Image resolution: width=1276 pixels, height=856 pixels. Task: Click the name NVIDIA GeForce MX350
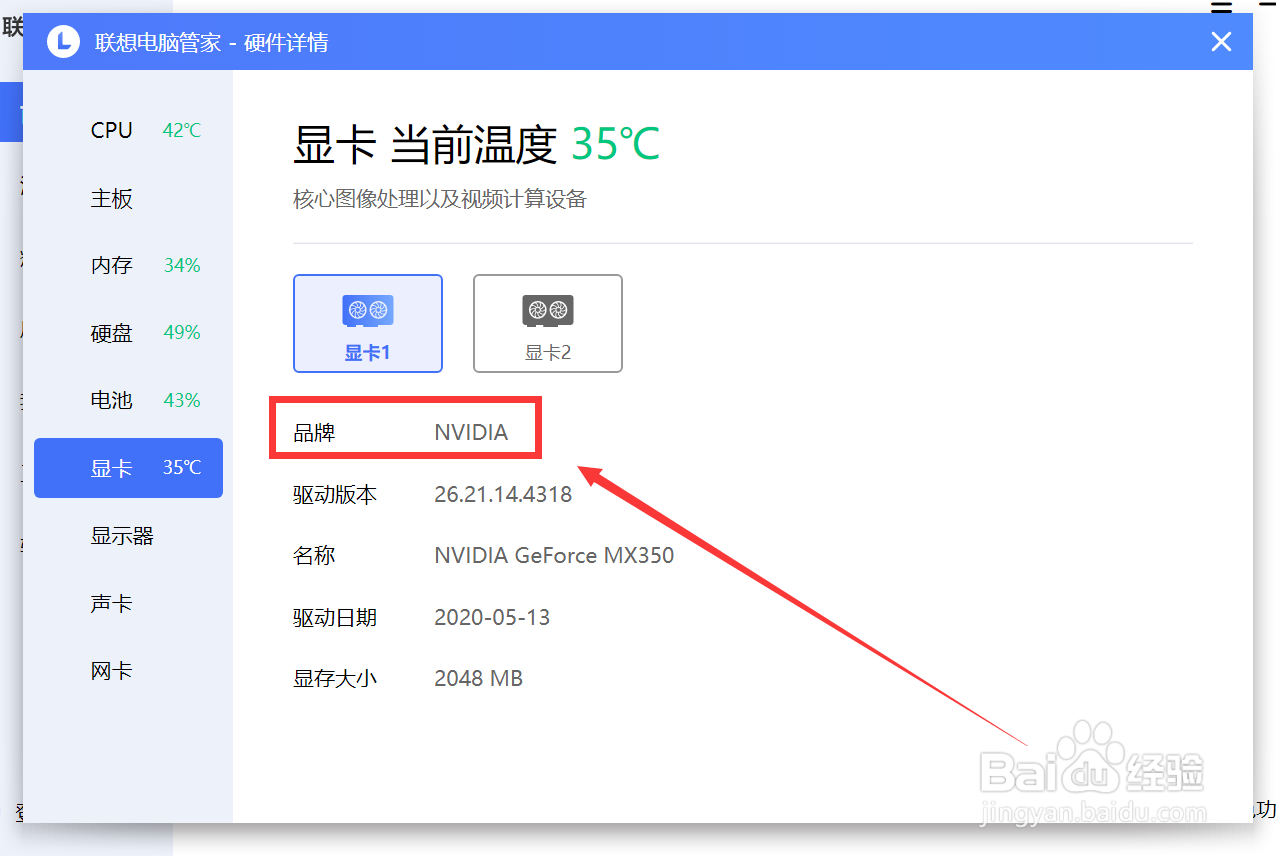click(x=554, y=555)
